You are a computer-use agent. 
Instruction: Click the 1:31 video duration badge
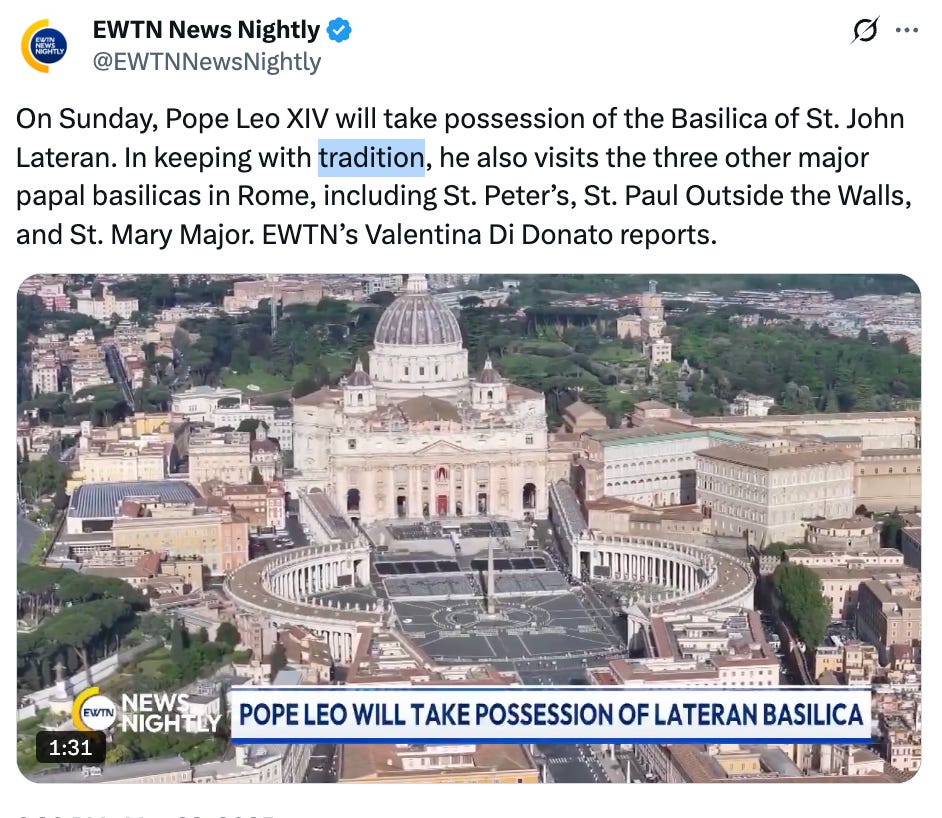point(70,748)
